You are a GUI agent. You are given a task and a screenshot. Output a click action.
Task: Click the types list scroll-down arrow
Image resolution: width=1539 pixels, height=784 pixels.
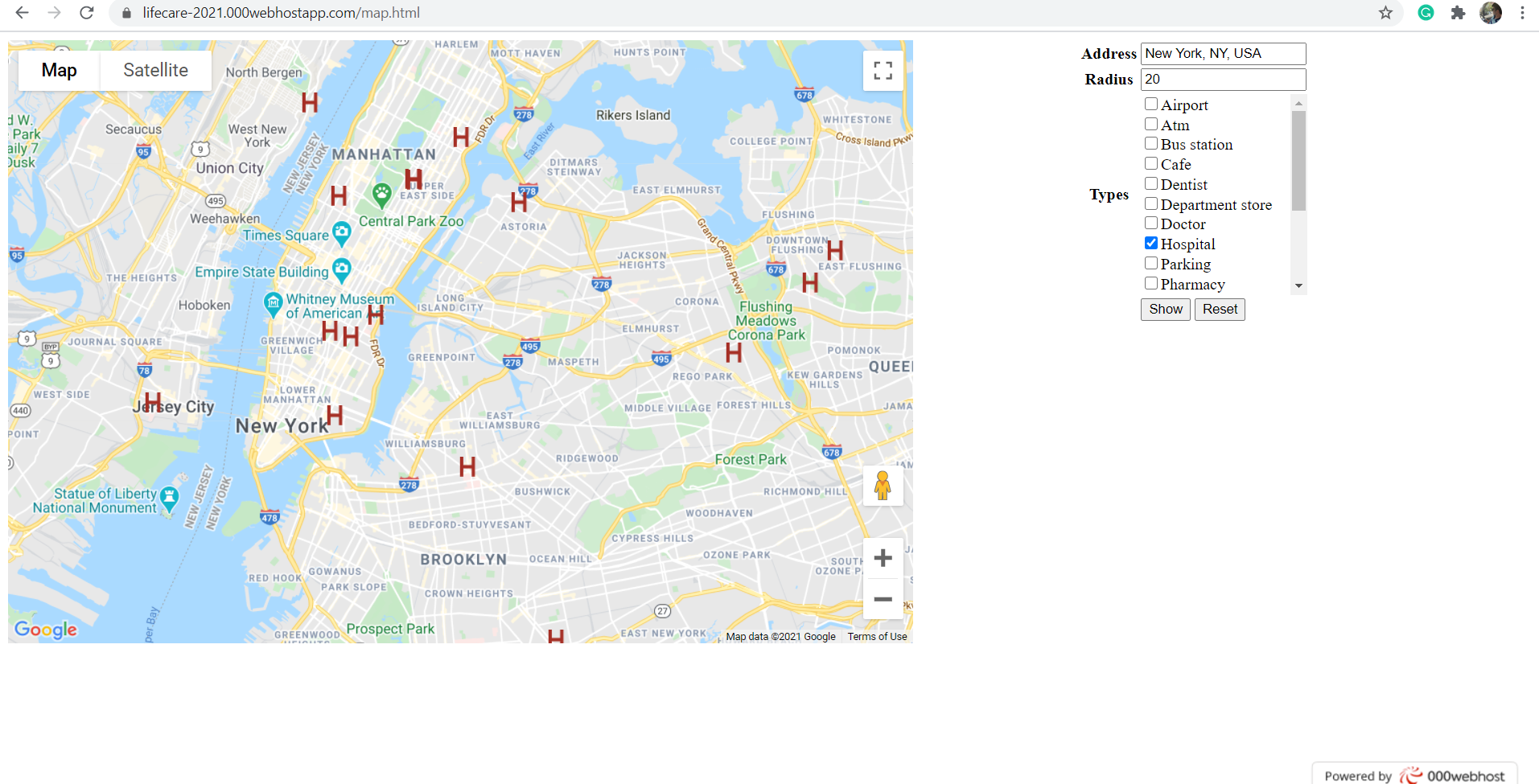pyautogui.click(x=1298, y=286)
